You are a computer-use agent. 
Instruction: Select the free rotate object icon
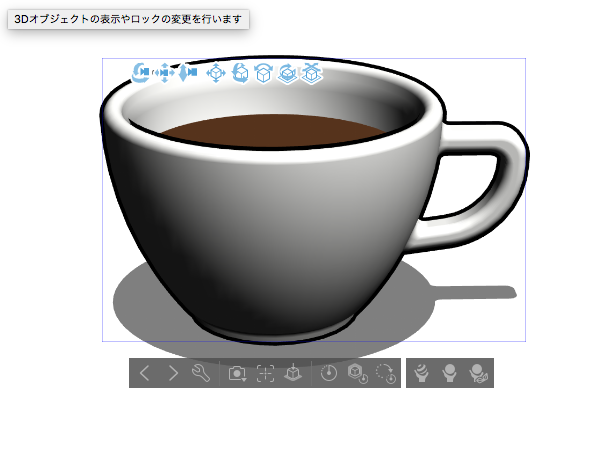pos(240,73)
